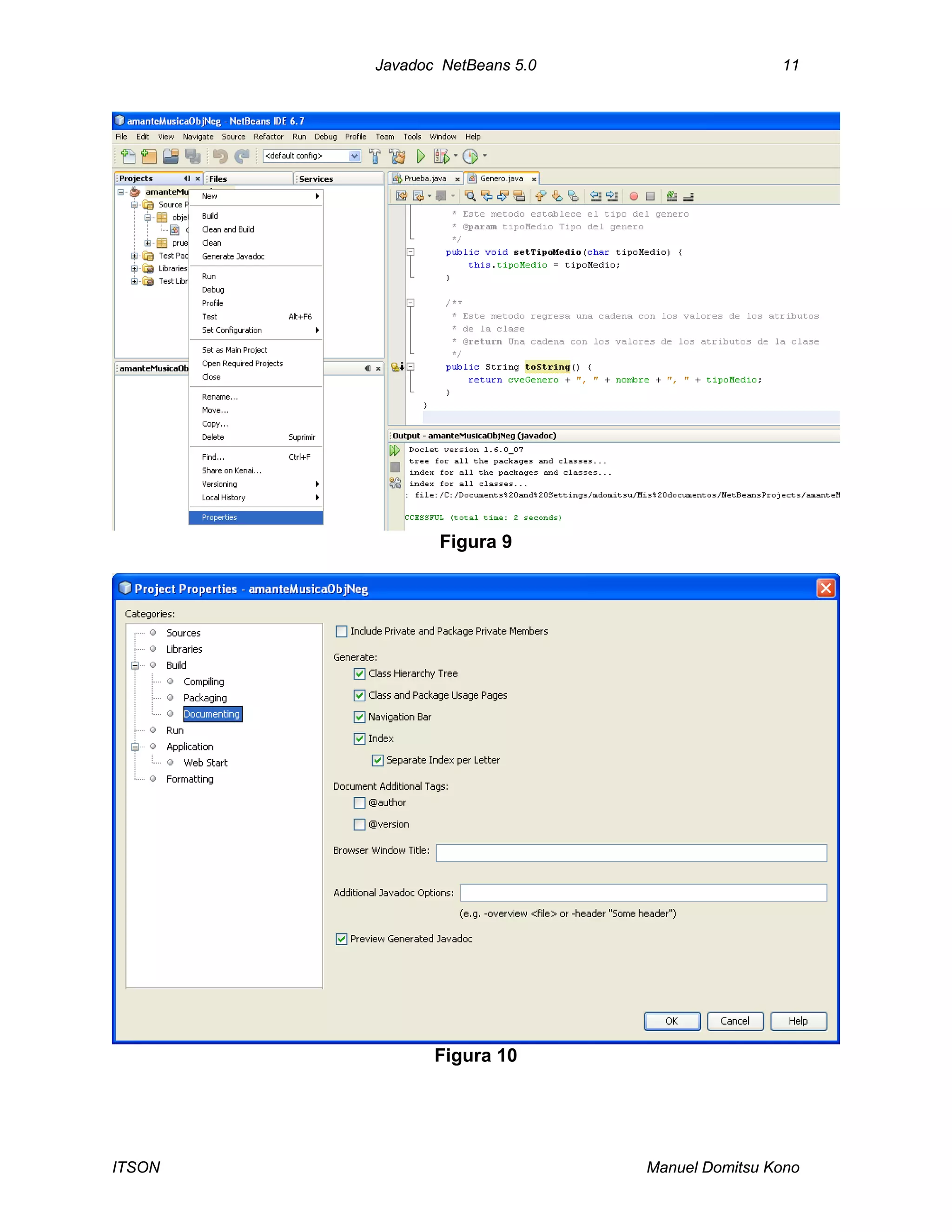This screenshot has height=1232, width=952.
Task: Click the New Project toolbar icon
Action: 149,156
